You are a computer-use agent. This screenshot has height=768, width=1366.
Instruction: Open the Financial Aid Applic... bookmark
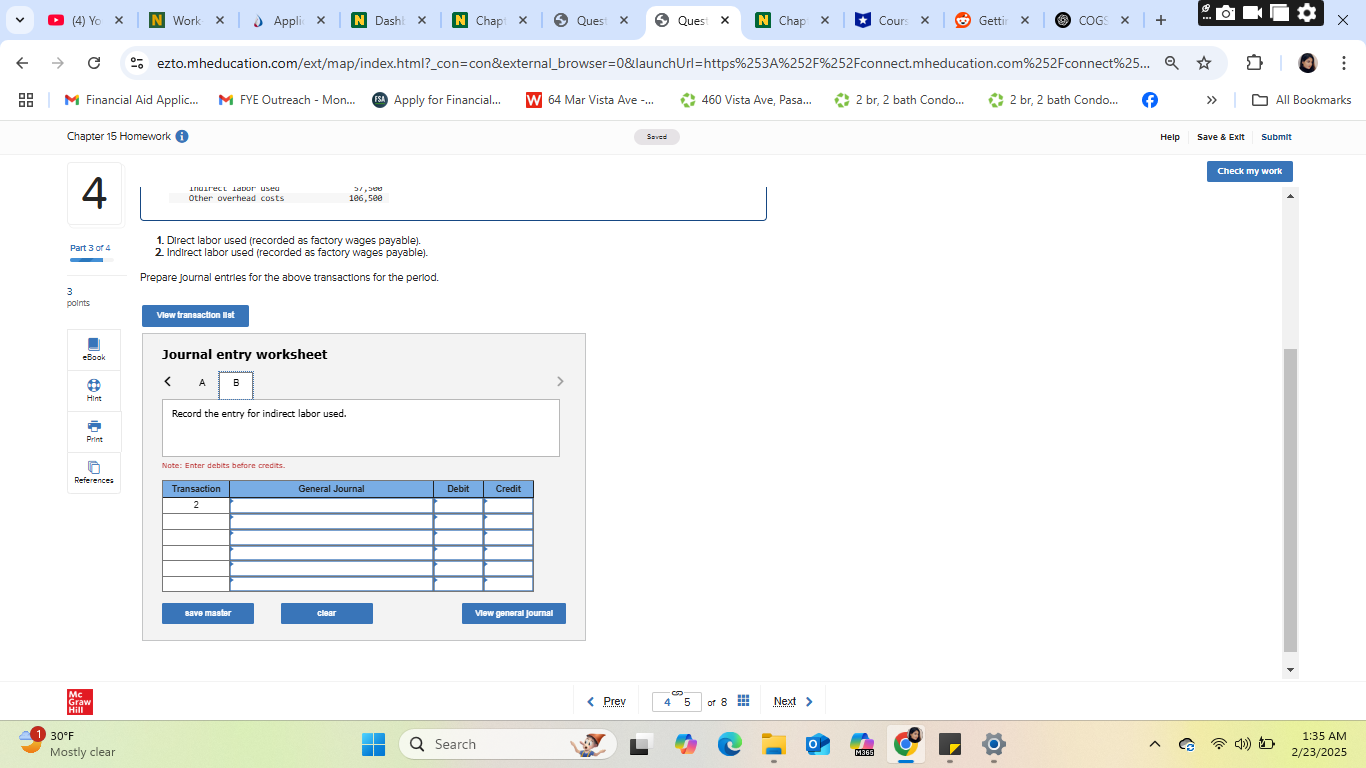131,100
